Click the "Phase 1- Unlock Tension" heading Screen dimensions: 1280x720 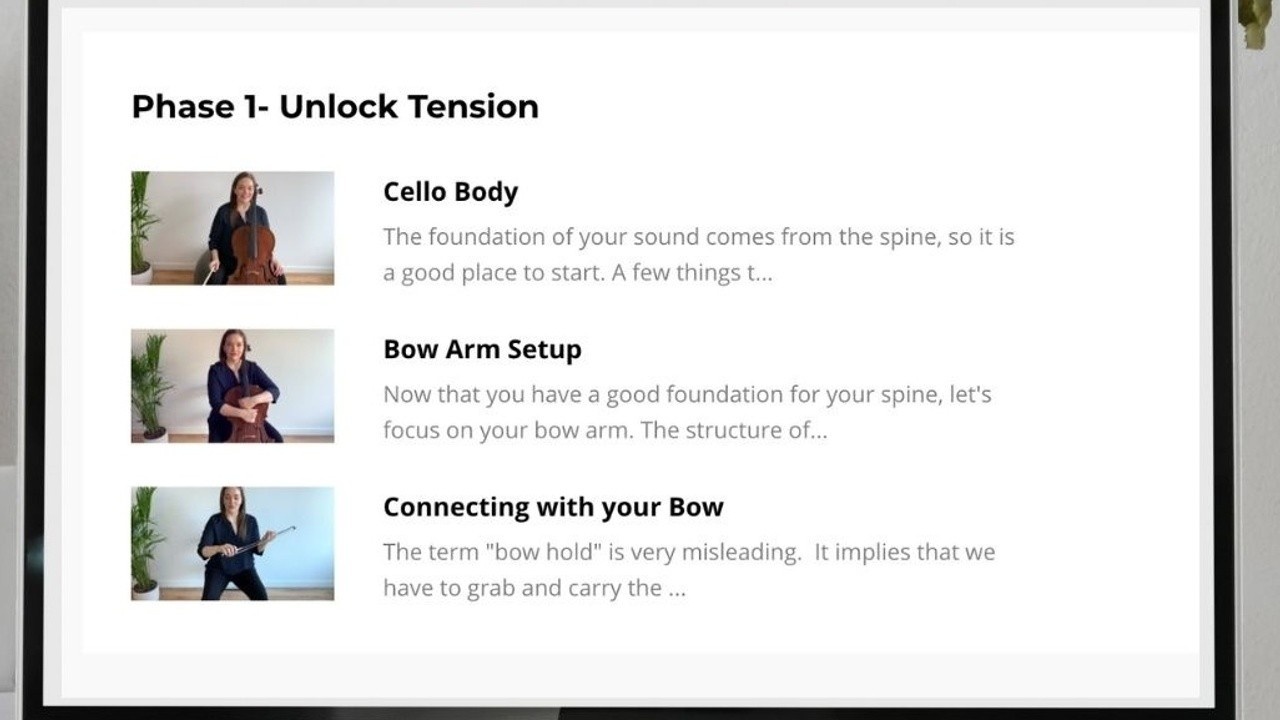point(335,106)
